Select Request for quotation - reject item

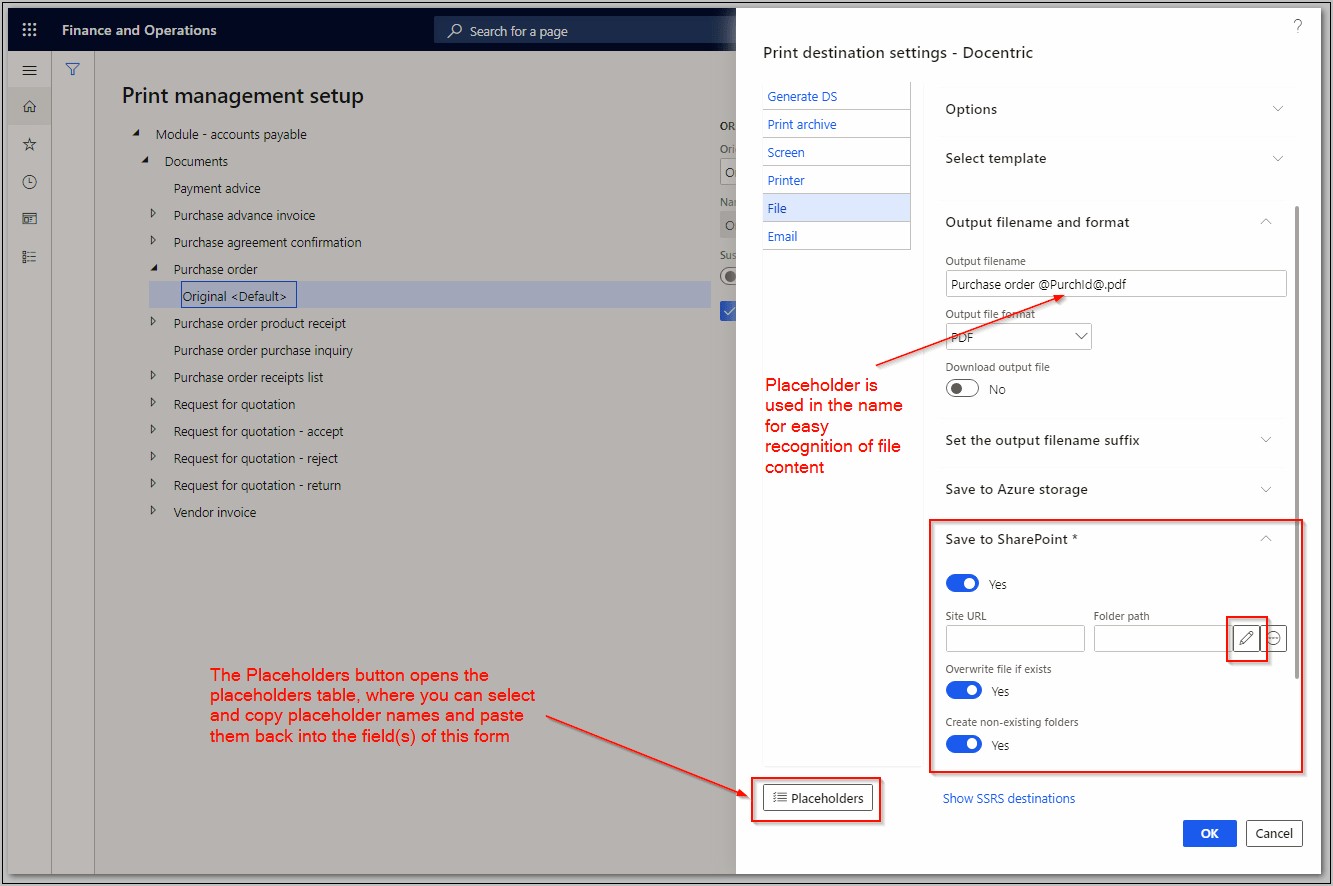coord(255,458)
